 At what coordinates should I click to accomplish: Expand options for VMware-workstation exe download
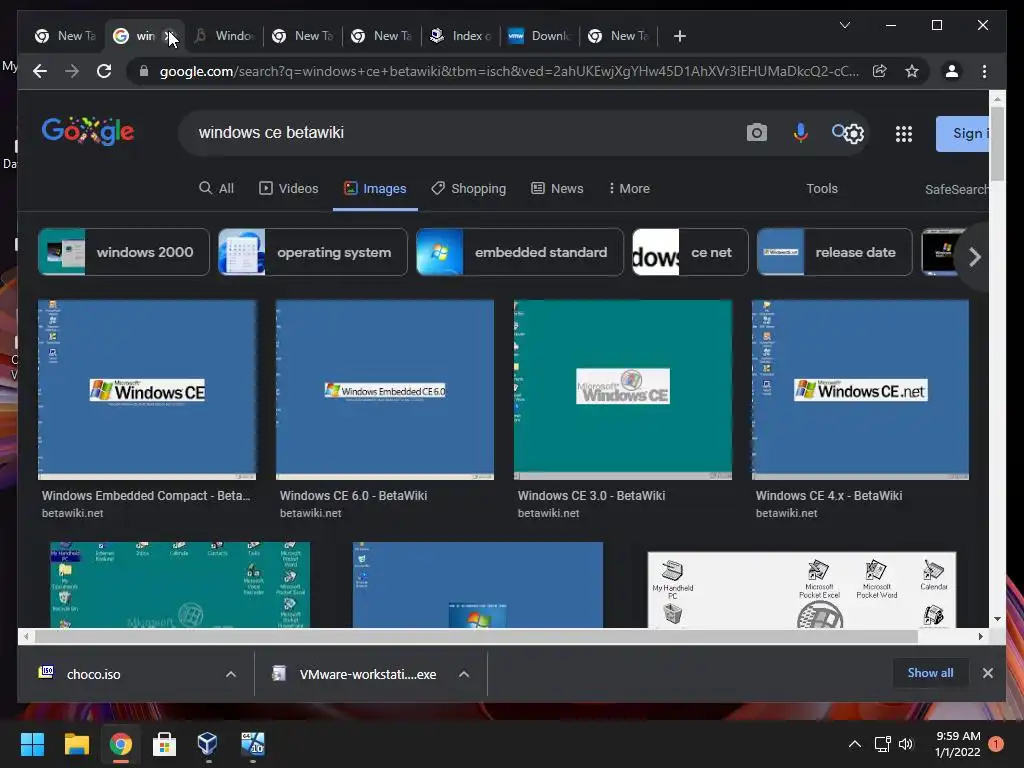pyautogui.click(x=464, y=674)
